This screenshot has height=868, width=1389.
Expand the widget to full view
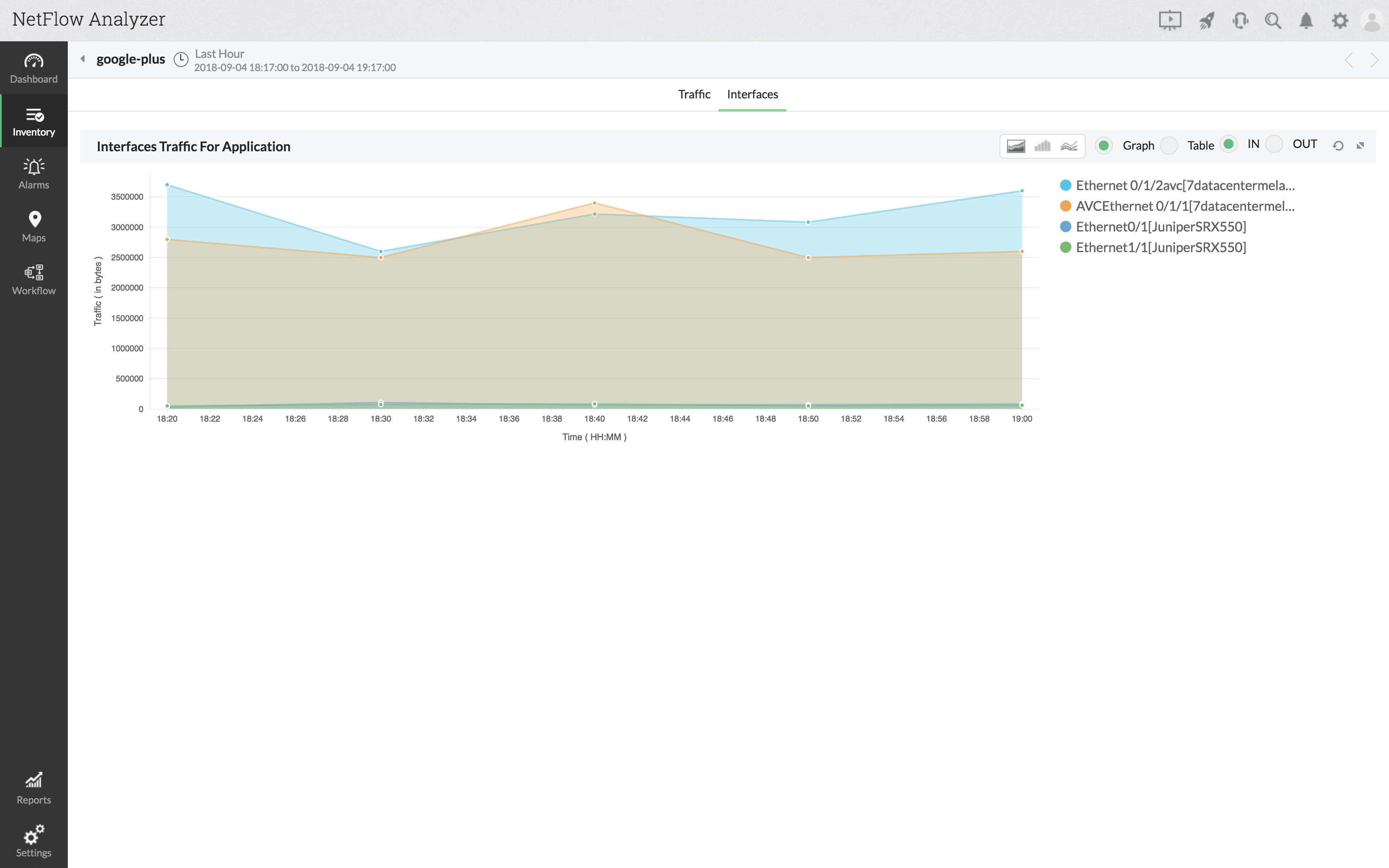tap(1360, 146)
